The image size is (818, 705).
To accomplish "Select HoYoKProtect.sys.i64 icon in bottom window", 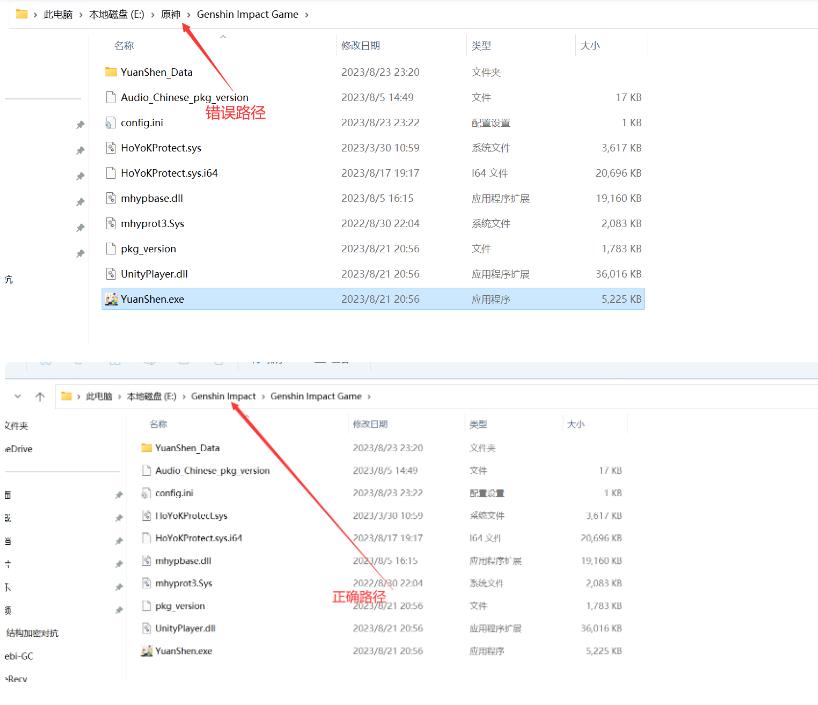I will tap(147, 538).
